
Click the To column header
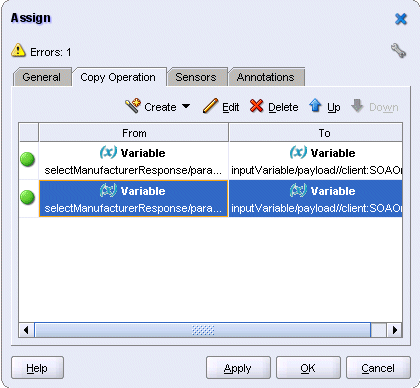pyautogui.click(x=316, y=133)
